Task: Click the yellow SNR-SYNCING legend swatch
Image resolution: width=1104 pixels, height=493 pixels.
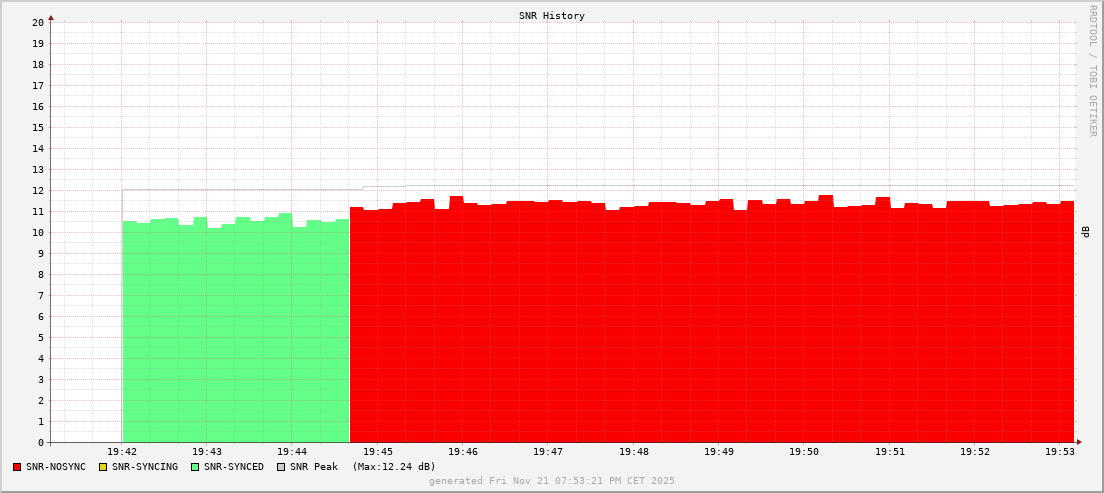Action: coord(103,467)
